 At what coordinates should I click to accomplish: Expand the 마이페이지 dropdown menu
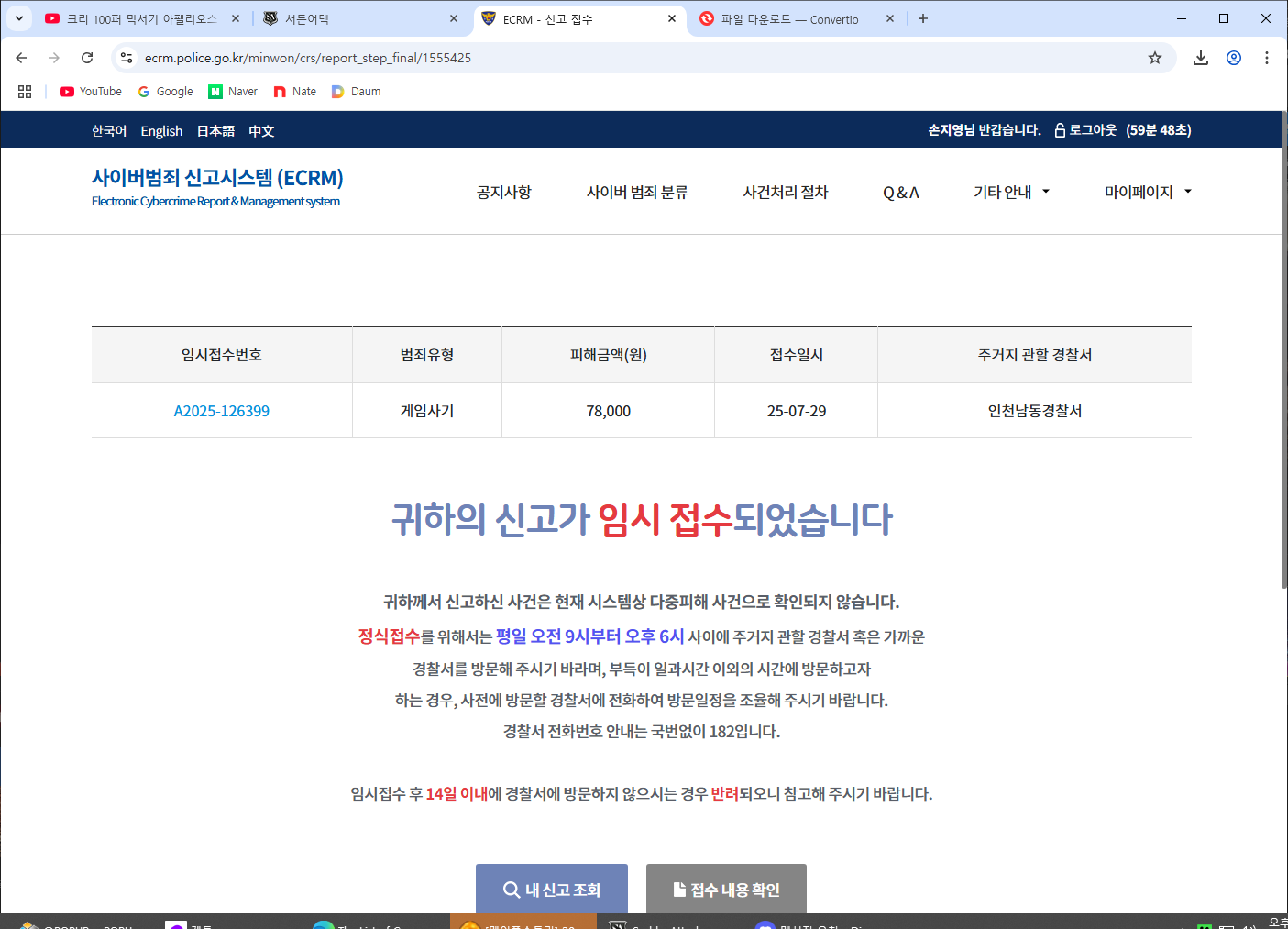(x=1147, y=192)
